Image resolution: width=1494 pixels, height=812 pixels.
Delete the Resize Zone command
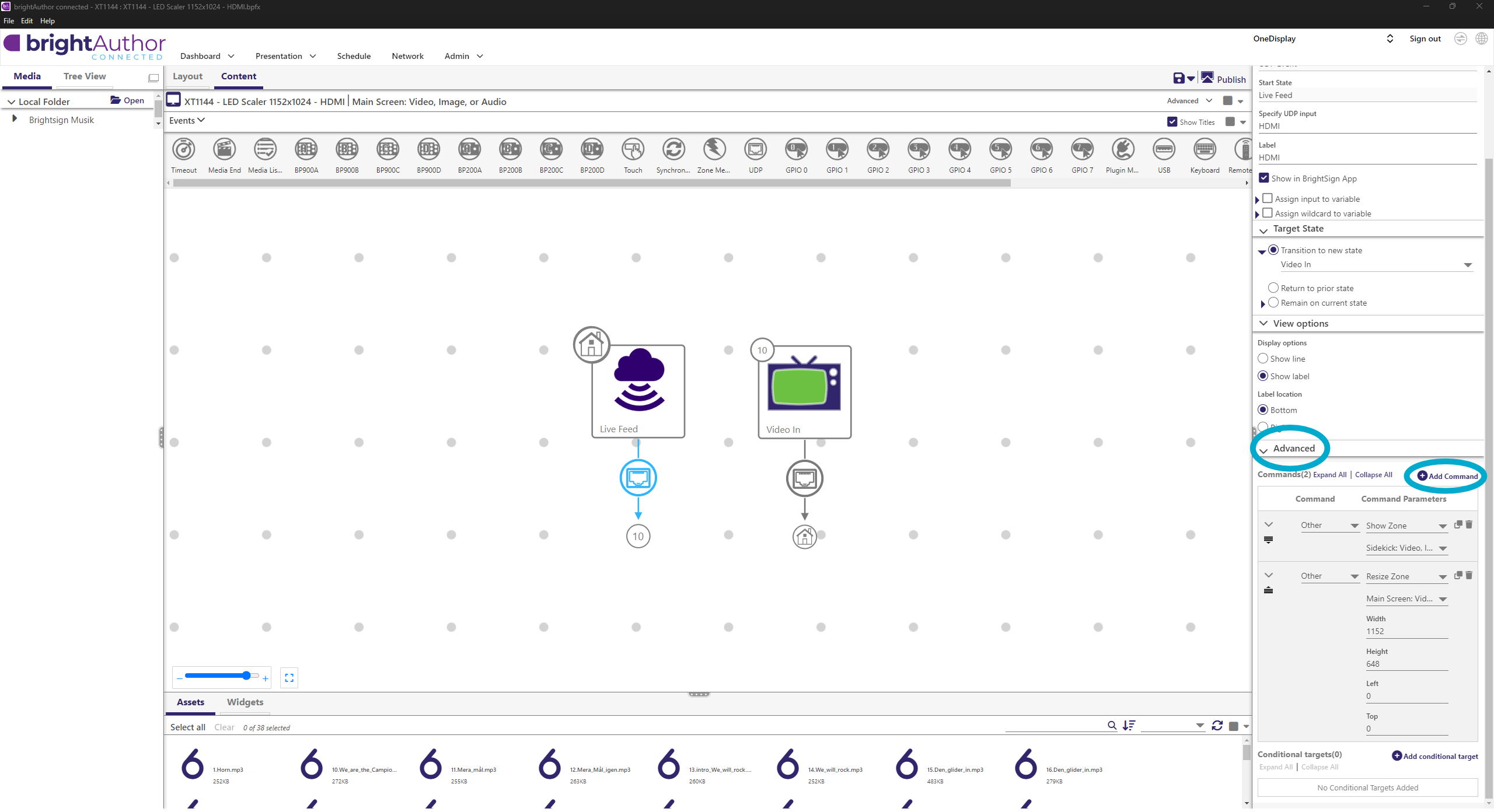tap(1469, 576)
